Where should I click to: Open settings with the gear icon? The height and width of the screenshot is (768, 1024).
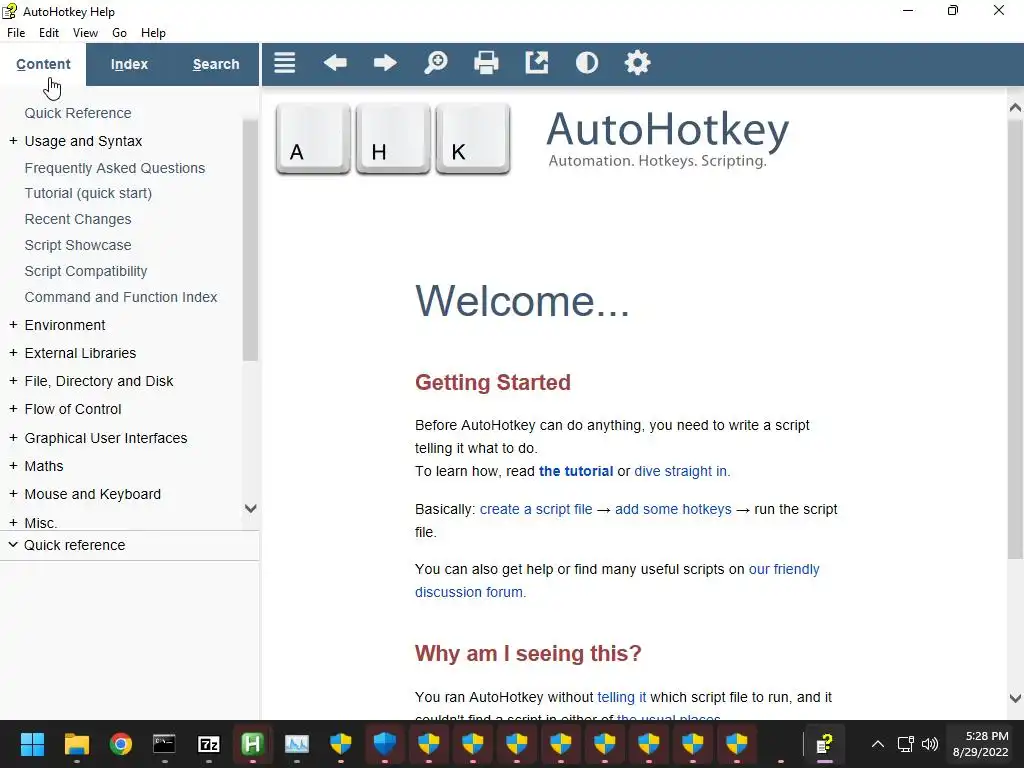click(x=637, y=63)
